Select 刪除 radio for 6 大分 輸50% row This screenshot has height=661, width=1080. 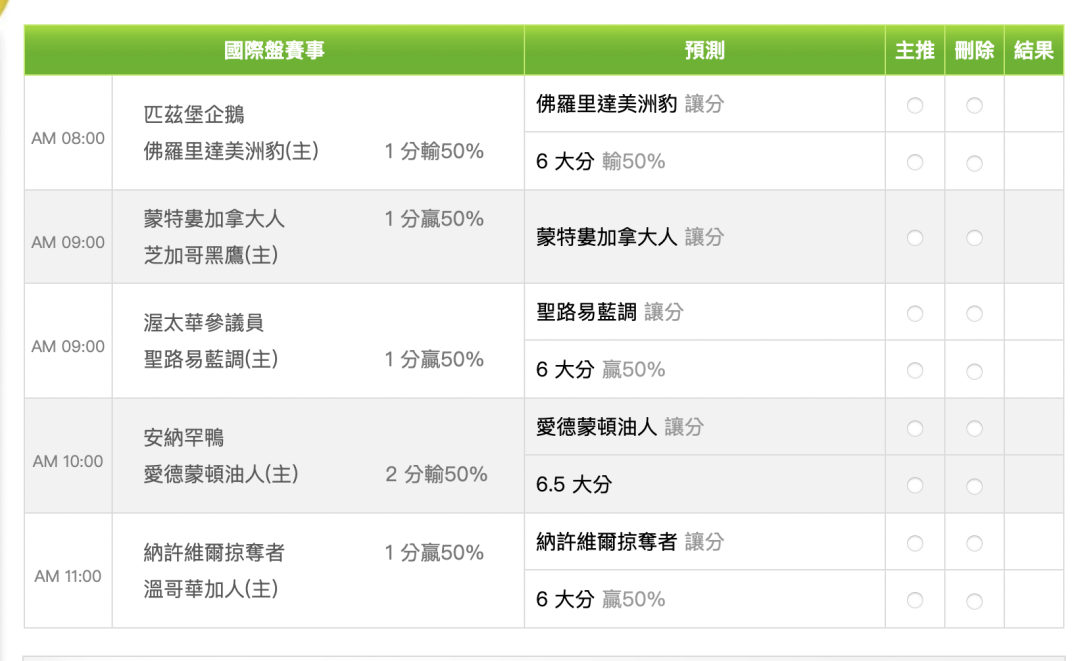point(974,162)
